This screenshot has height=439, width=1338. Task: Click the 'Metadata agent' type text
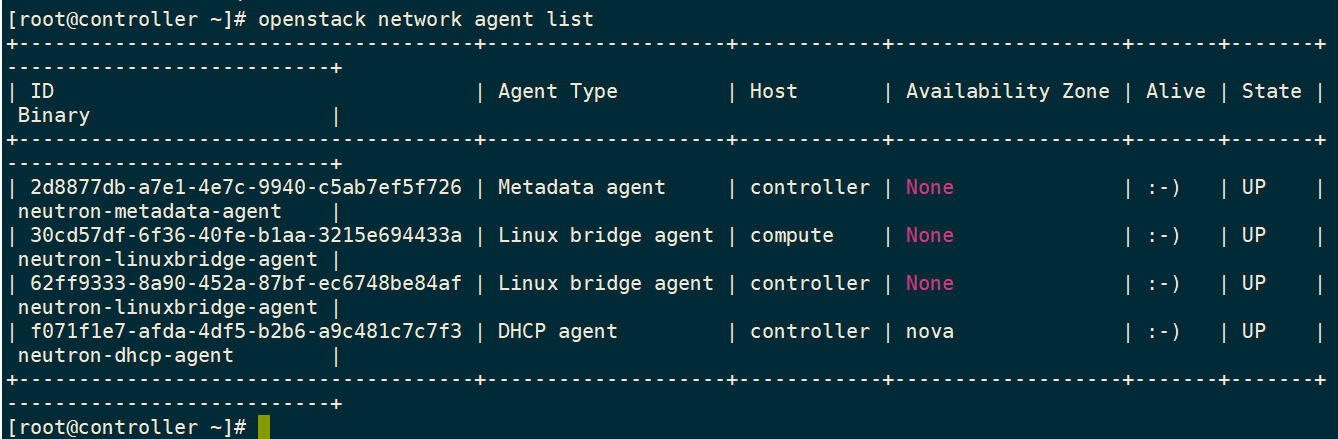[582, 187]
